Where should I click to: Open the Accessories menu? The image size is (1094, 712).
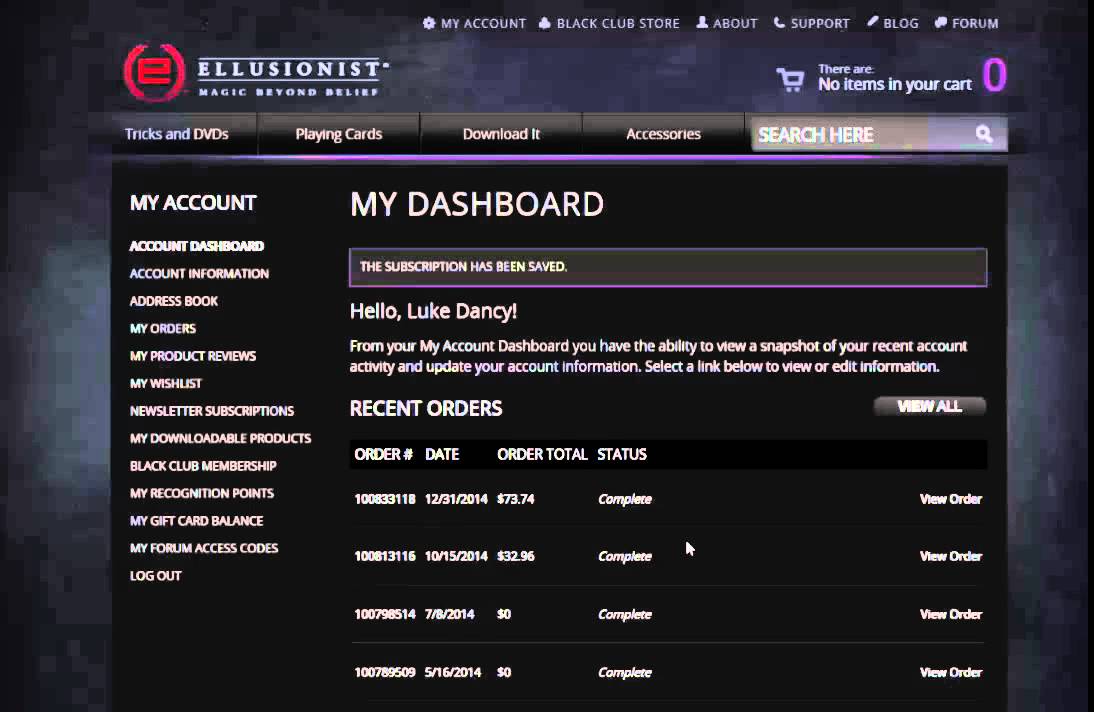click(663, 134)
